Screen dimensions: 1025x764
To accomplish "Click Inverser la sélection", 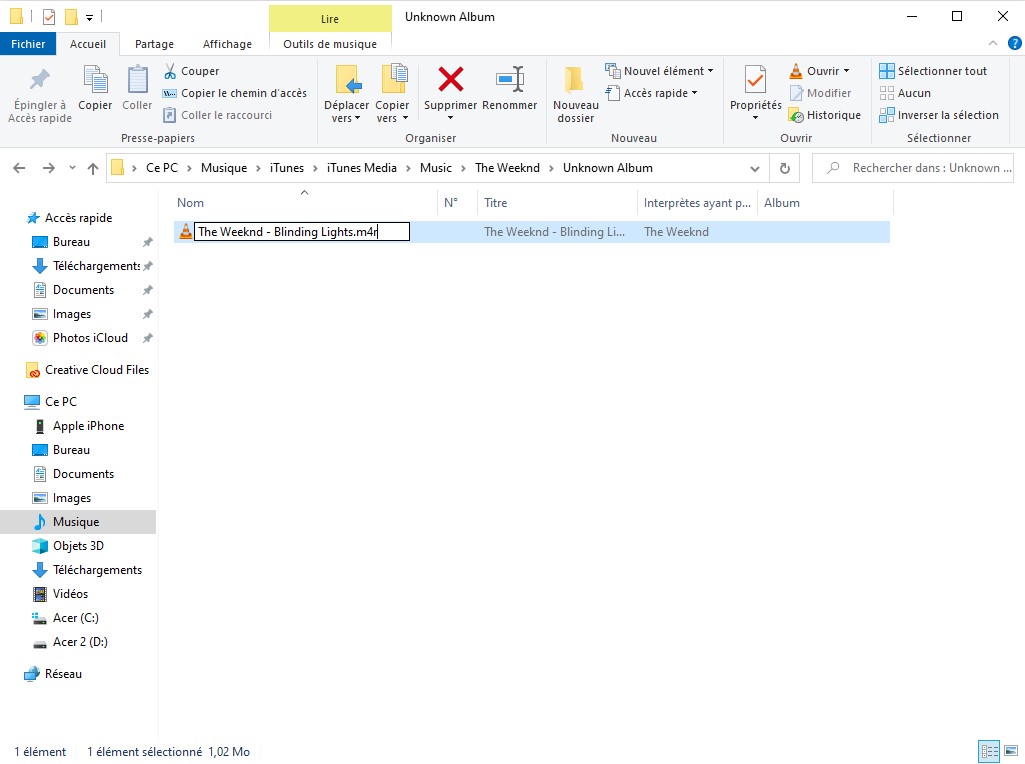I will click(939, 115).
